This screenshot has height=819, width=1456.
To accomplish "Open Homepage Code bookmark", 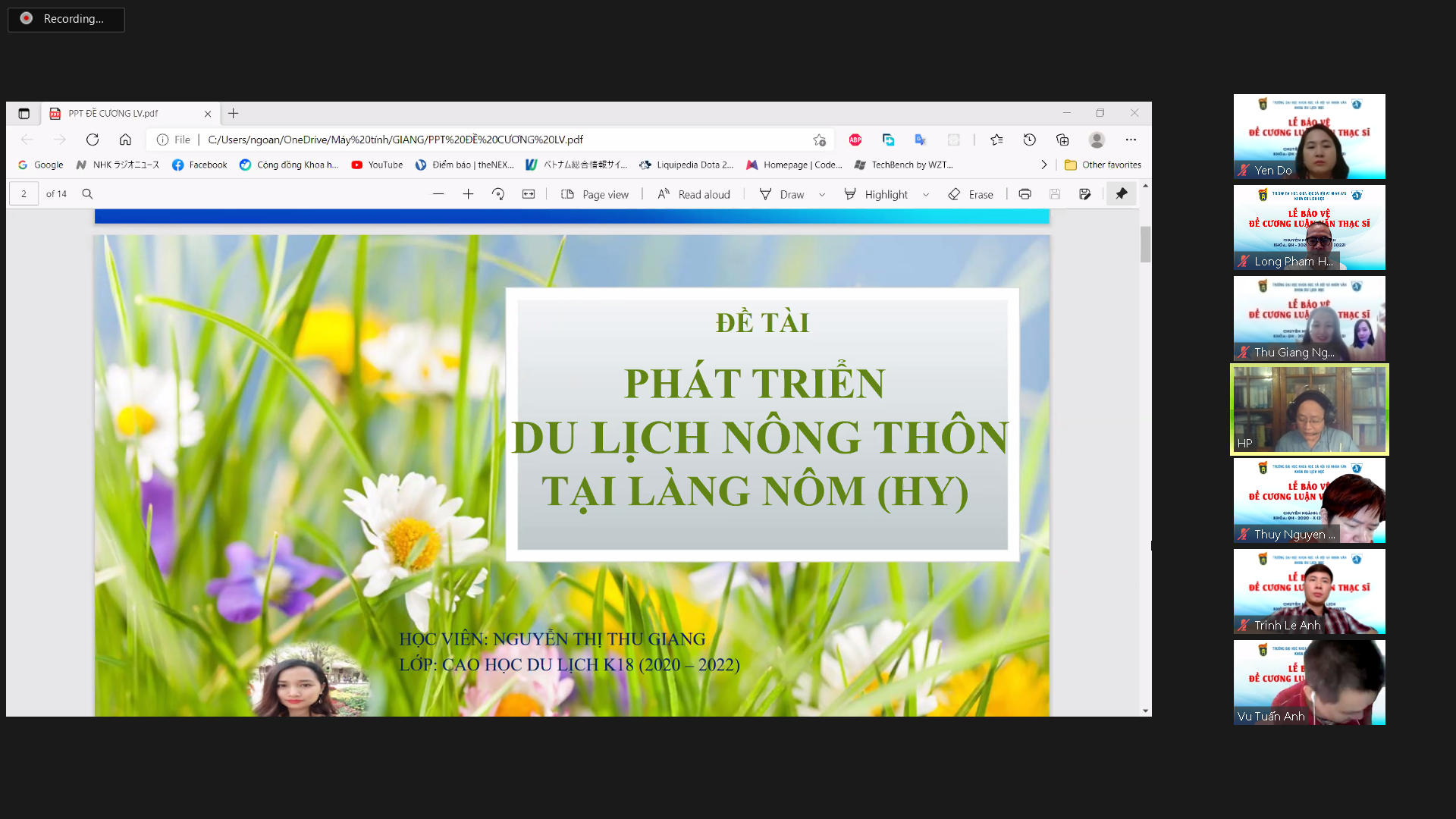I will 794,165.
